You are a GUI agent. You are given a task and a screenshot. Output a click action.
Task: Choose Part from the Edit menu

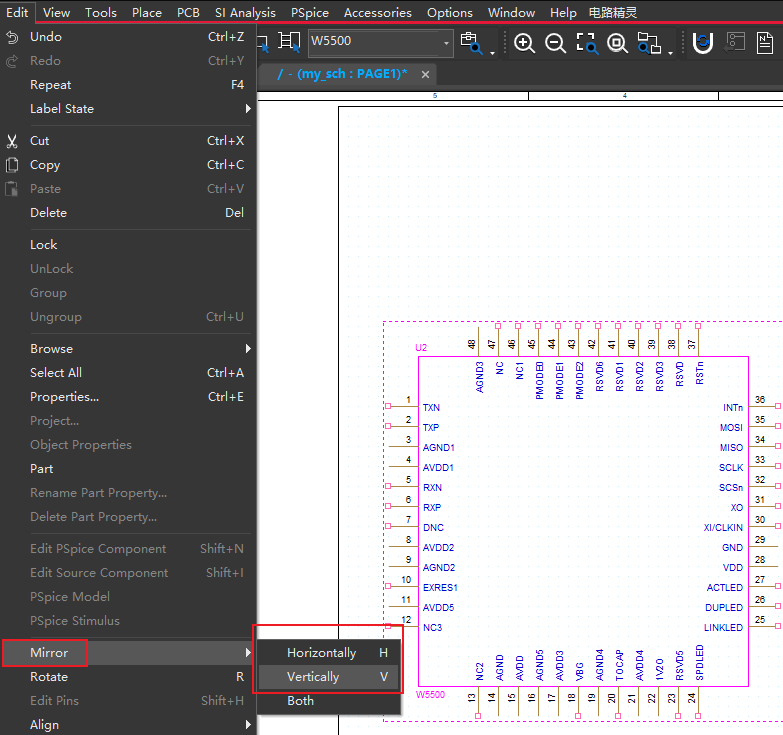click(x=128, y=469)
